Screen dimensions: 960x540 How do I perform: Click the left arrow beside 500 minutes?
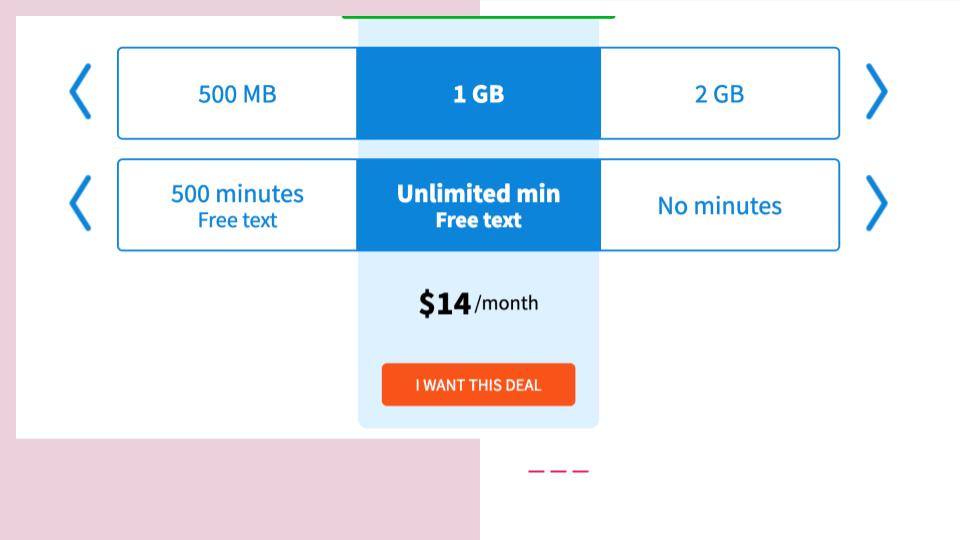point(80,204)
